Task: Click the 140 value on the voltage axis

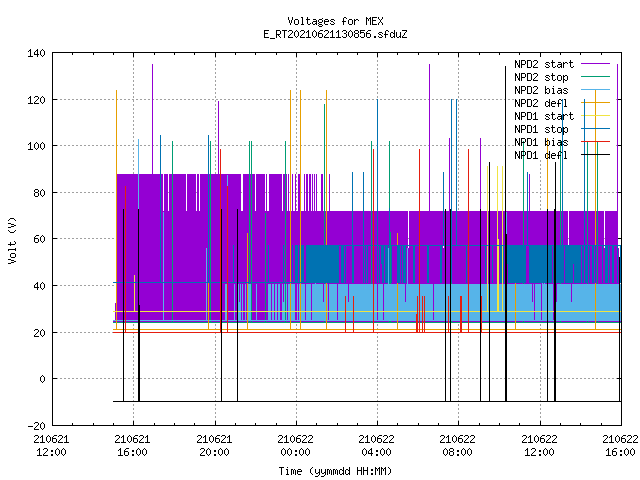Action: click(36, 53)
